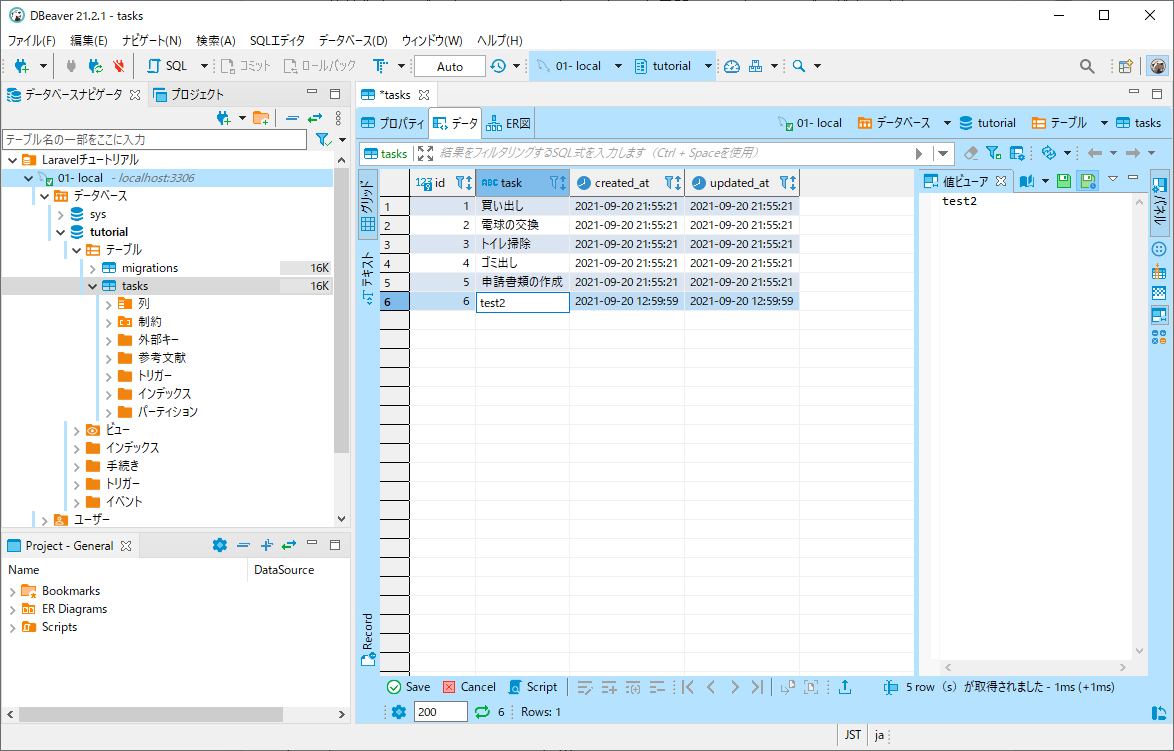Expand the migrations table node
This screenshot has width=1174, height=751.
[93, 268]
